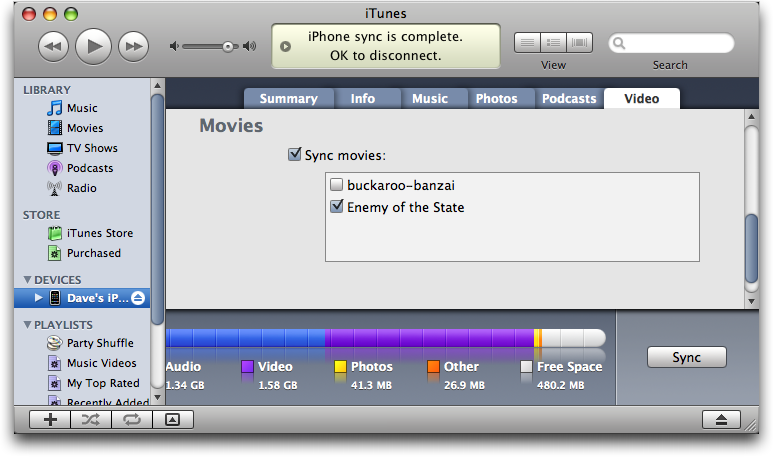Click the 'iPhone sync is complete.' status text
Image resolution: width=773 pixels, height=457 pixels.
(x=386, y=36)
